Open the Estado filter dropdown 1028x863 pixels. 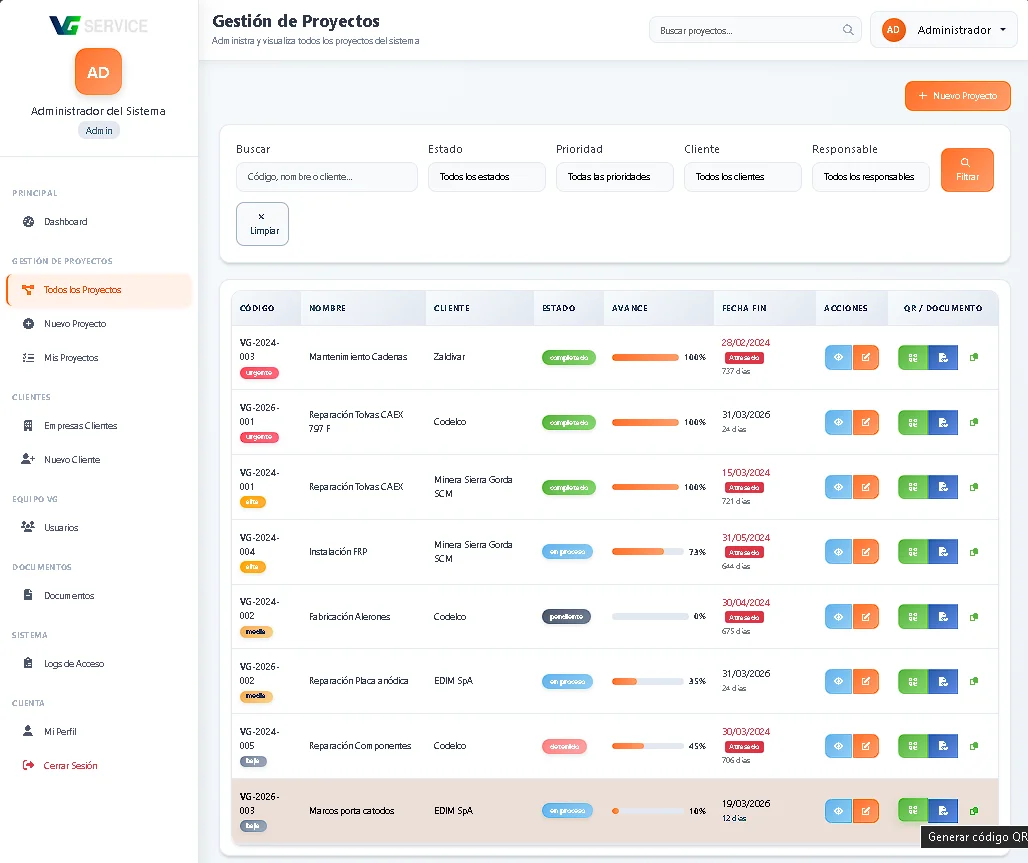tap(486, 177)
